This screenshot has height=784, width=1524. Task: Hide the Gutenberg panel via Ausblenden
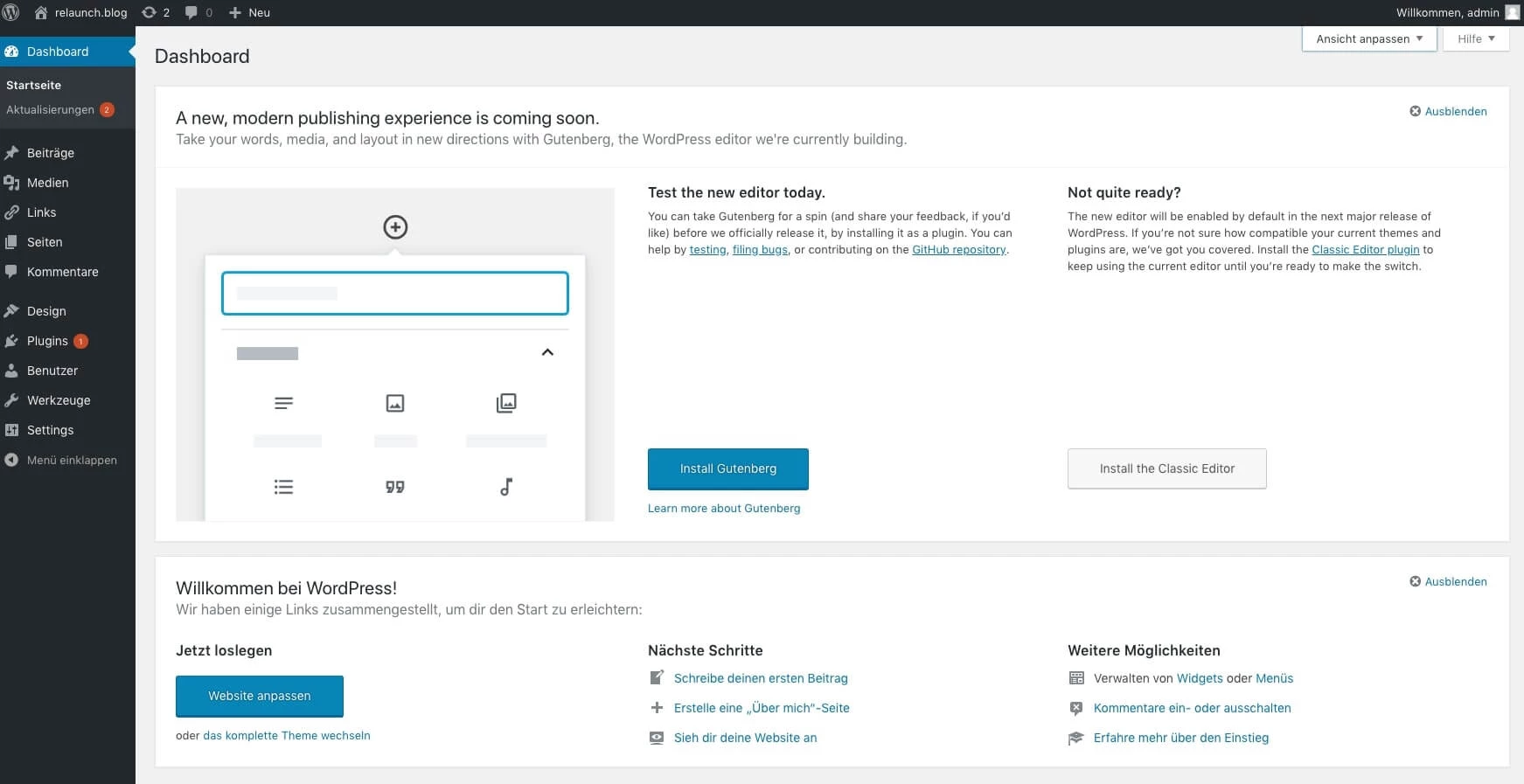[x=1448, y=111]
